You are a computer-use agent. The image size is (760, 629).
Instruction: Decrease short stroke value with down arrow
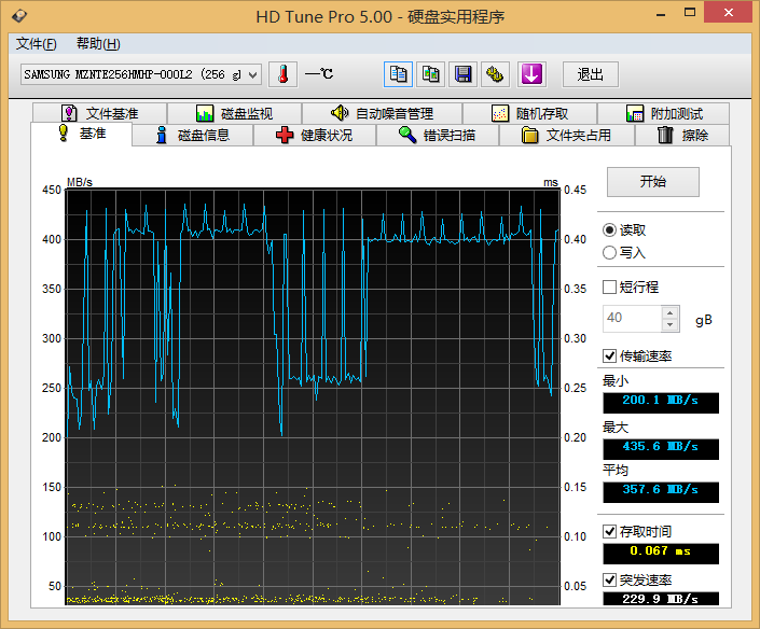pos(670,325)
